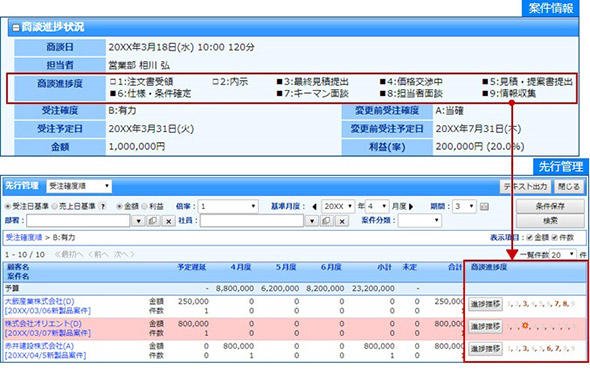Open the [20XX/03/07新製品案件] link
590x369 pixels.
point(48,333)
